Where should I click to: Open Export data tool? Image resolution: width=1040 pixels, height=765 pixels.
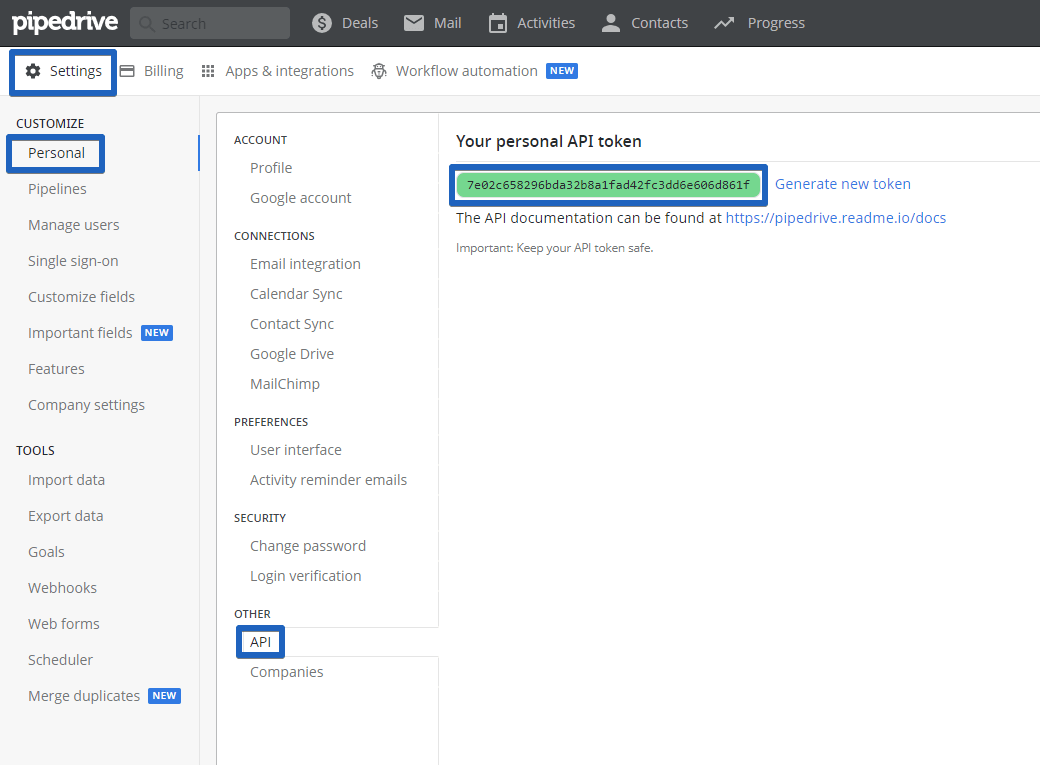tap(65, 516)
